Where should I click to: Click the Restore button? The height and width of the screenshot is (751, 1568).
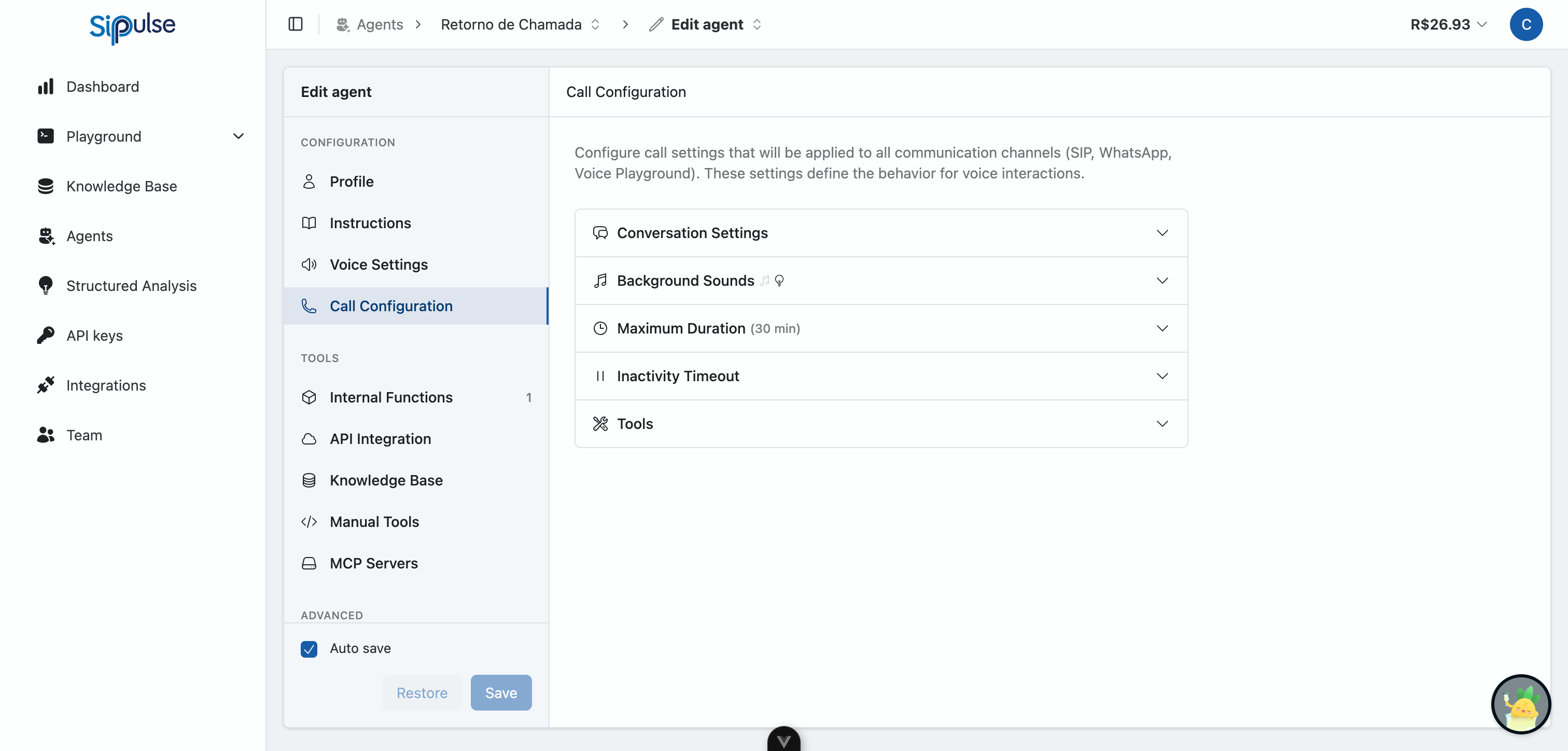coord(422,692)
